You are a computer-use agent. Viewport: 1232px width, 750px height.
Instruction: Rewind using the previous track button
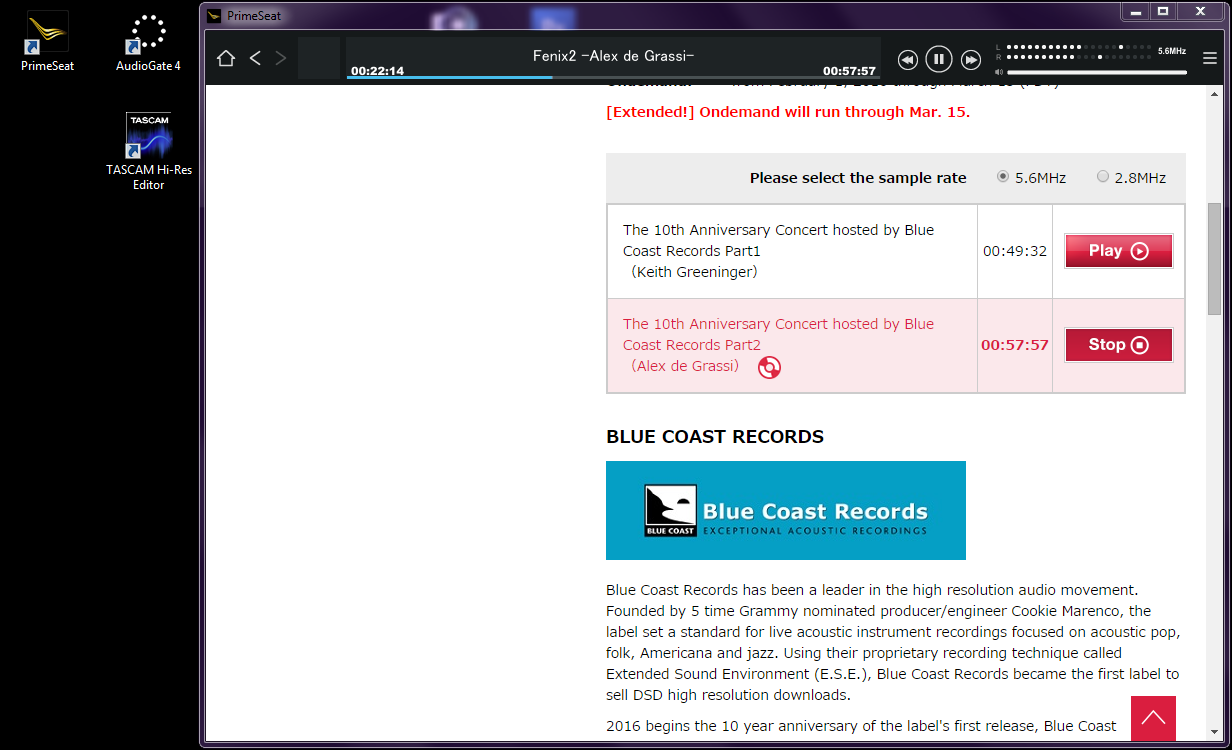(907, 60)
